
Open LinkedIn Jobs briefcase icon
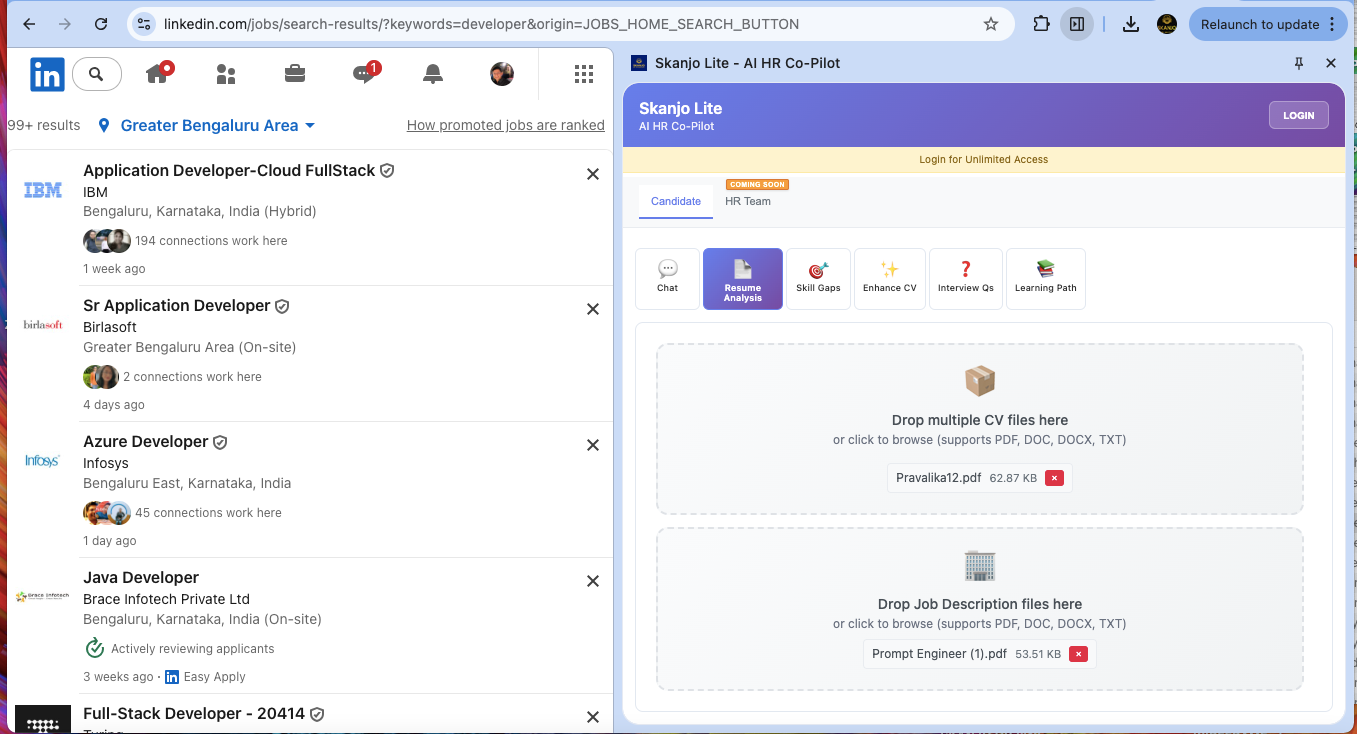295,74
